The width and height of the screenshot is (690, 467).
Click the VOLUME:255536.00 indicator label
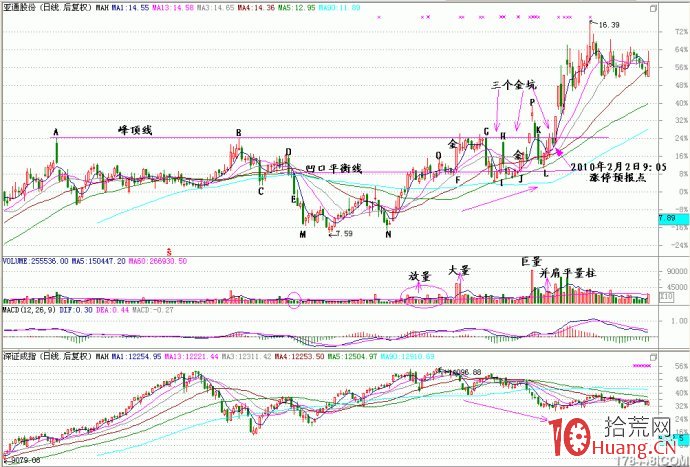click(x=36, y=261)
